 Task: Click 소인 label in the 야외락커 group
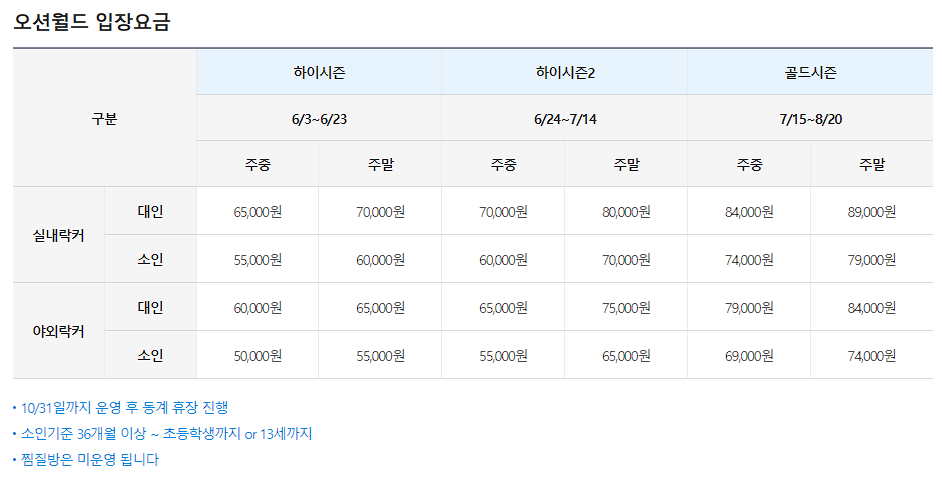pyautogui.click(x=150, y=355)
